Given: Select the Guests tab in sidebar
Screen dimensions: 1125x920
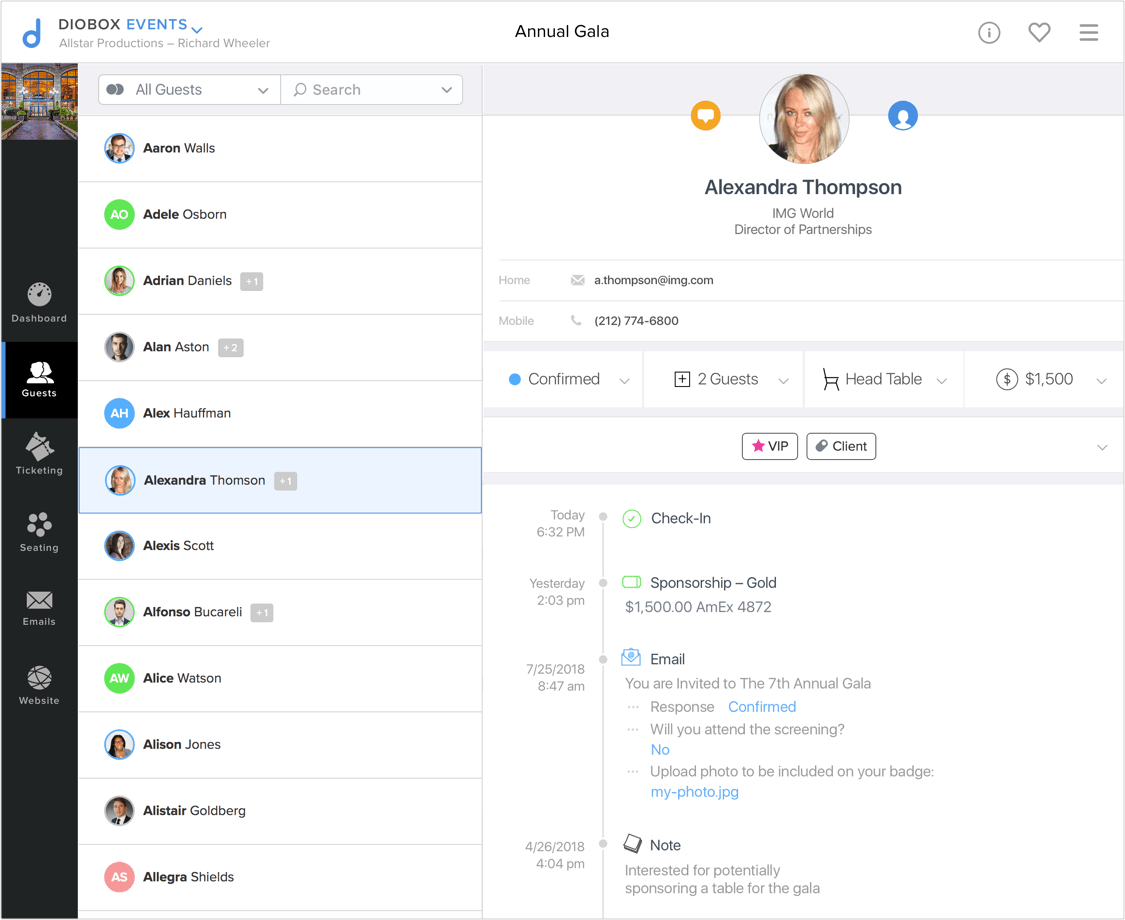Looking at the screenshot, I should (39, 380).
